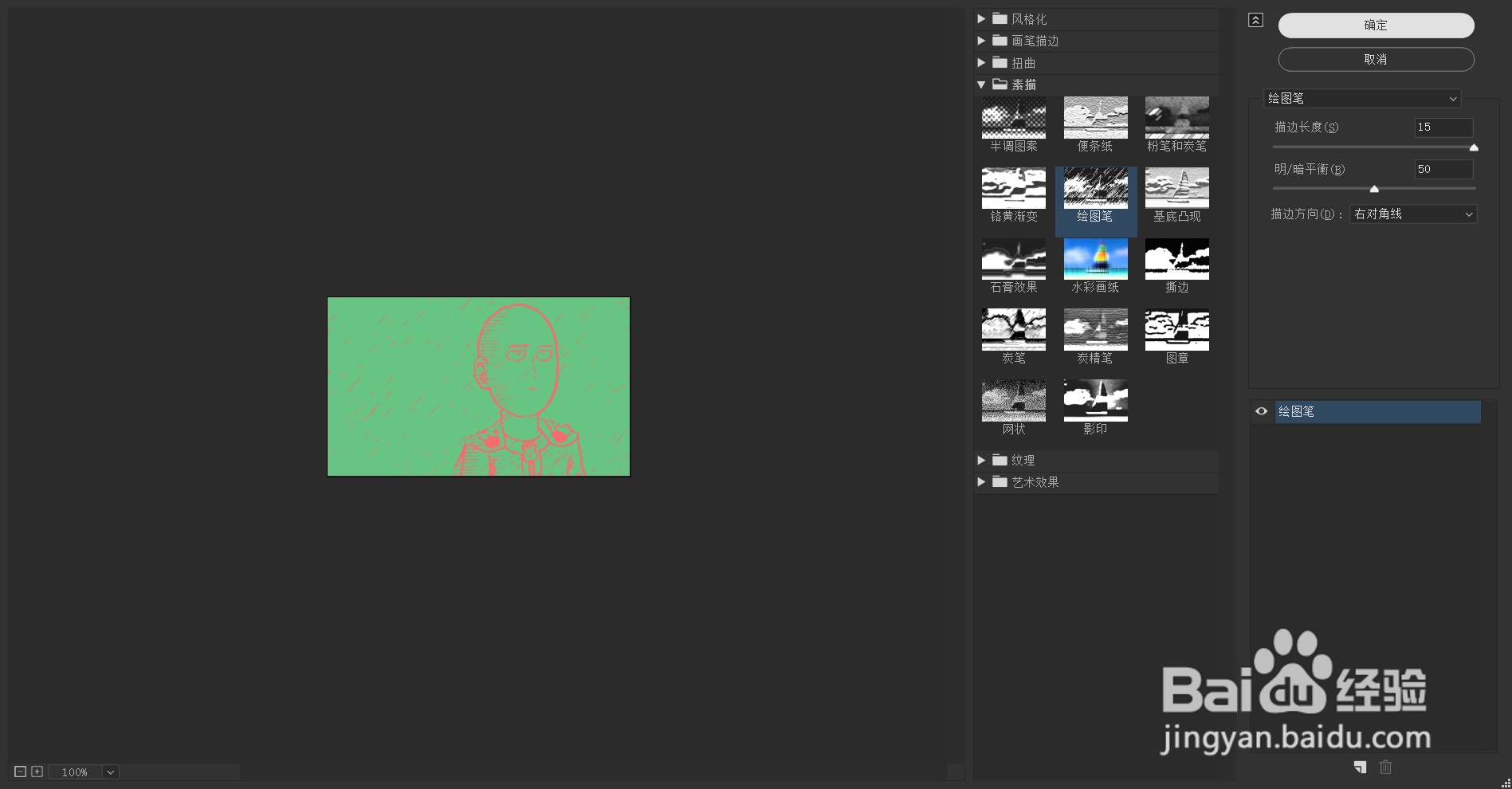Expand the 纹理 filter folder
1512x789 pixels.
click(x=981, y=460)
